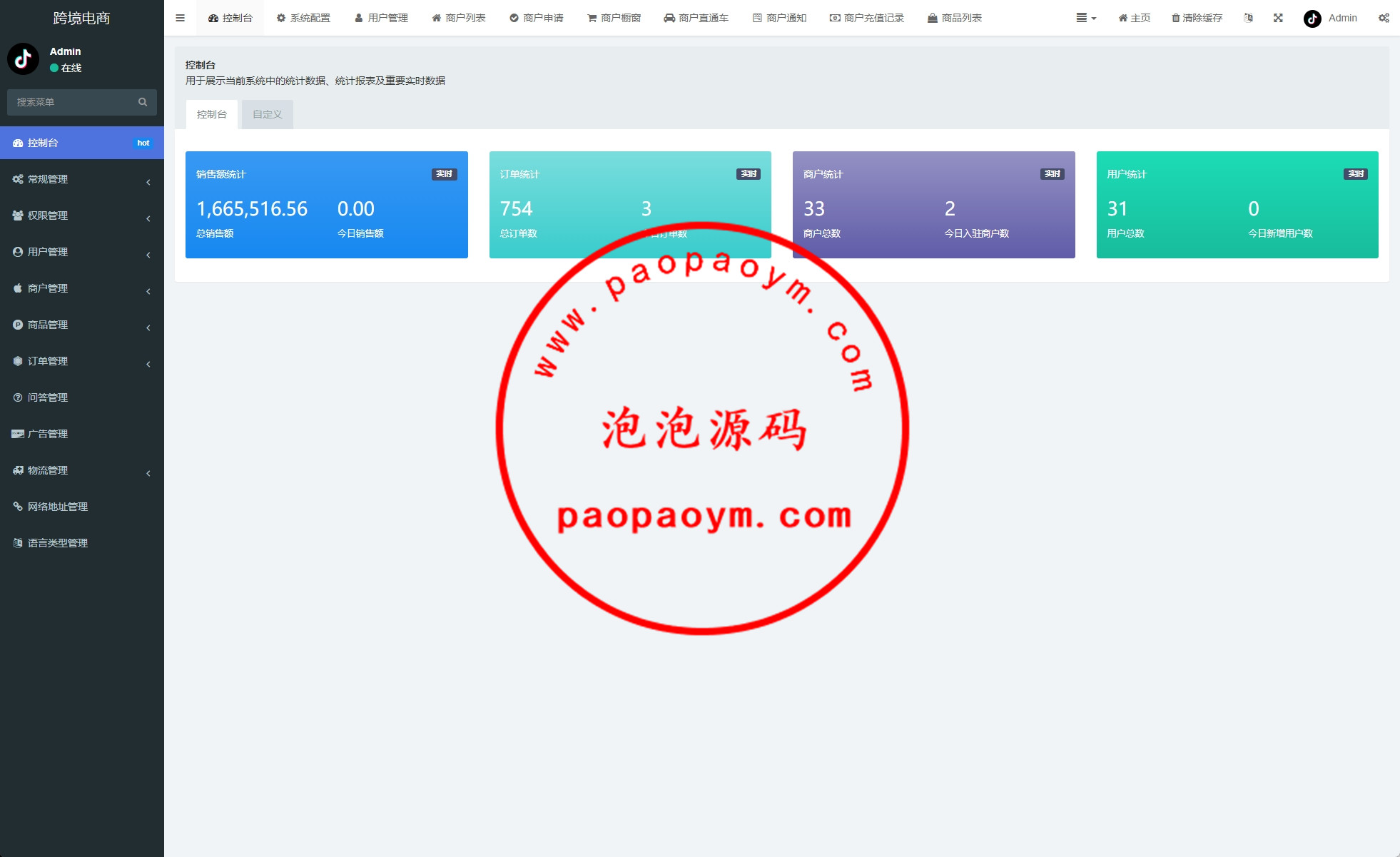This screenshot has height=857, width=1400.
Task: Go to 主页 home link
Action: (x=1135, y=18)
